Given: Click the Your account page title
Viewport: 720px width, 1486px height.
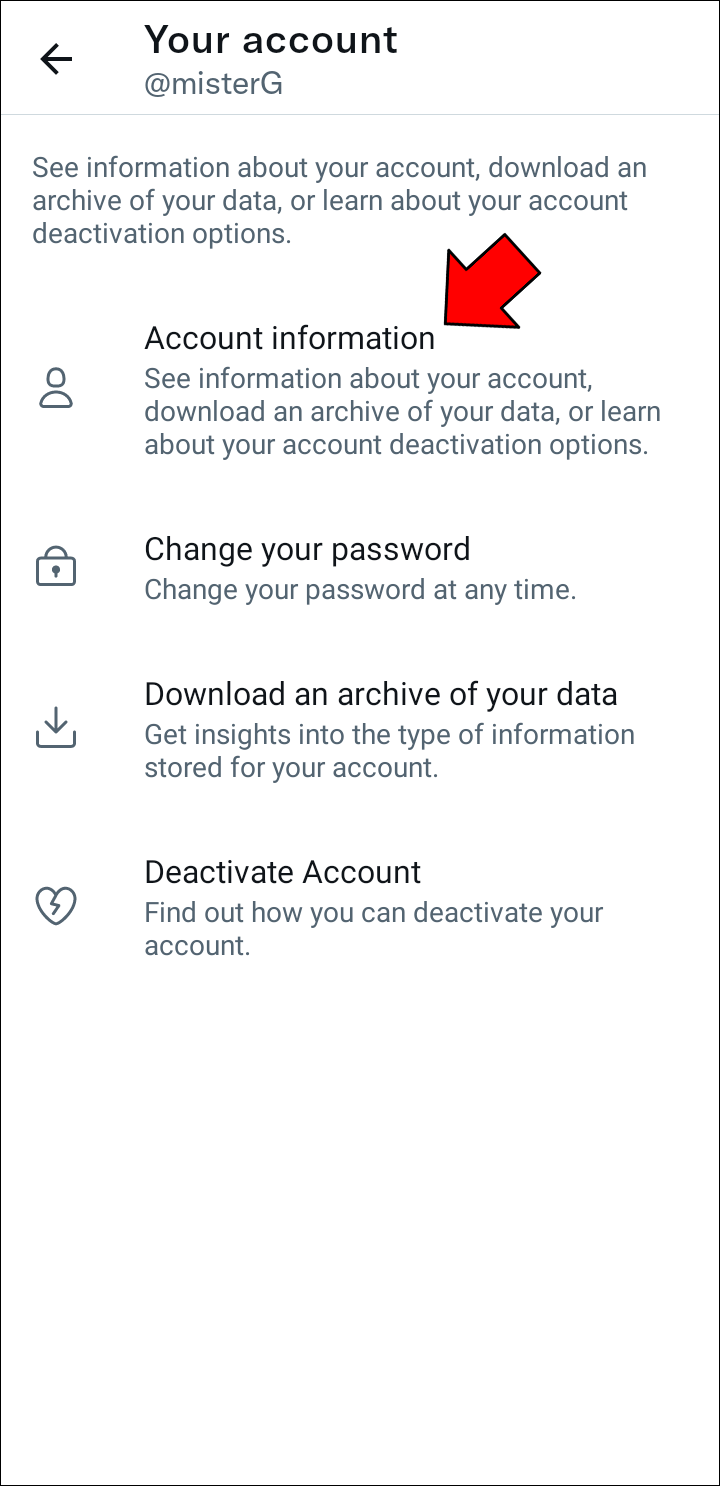Looking at the screenshot, I should click(x=271, y=40).
